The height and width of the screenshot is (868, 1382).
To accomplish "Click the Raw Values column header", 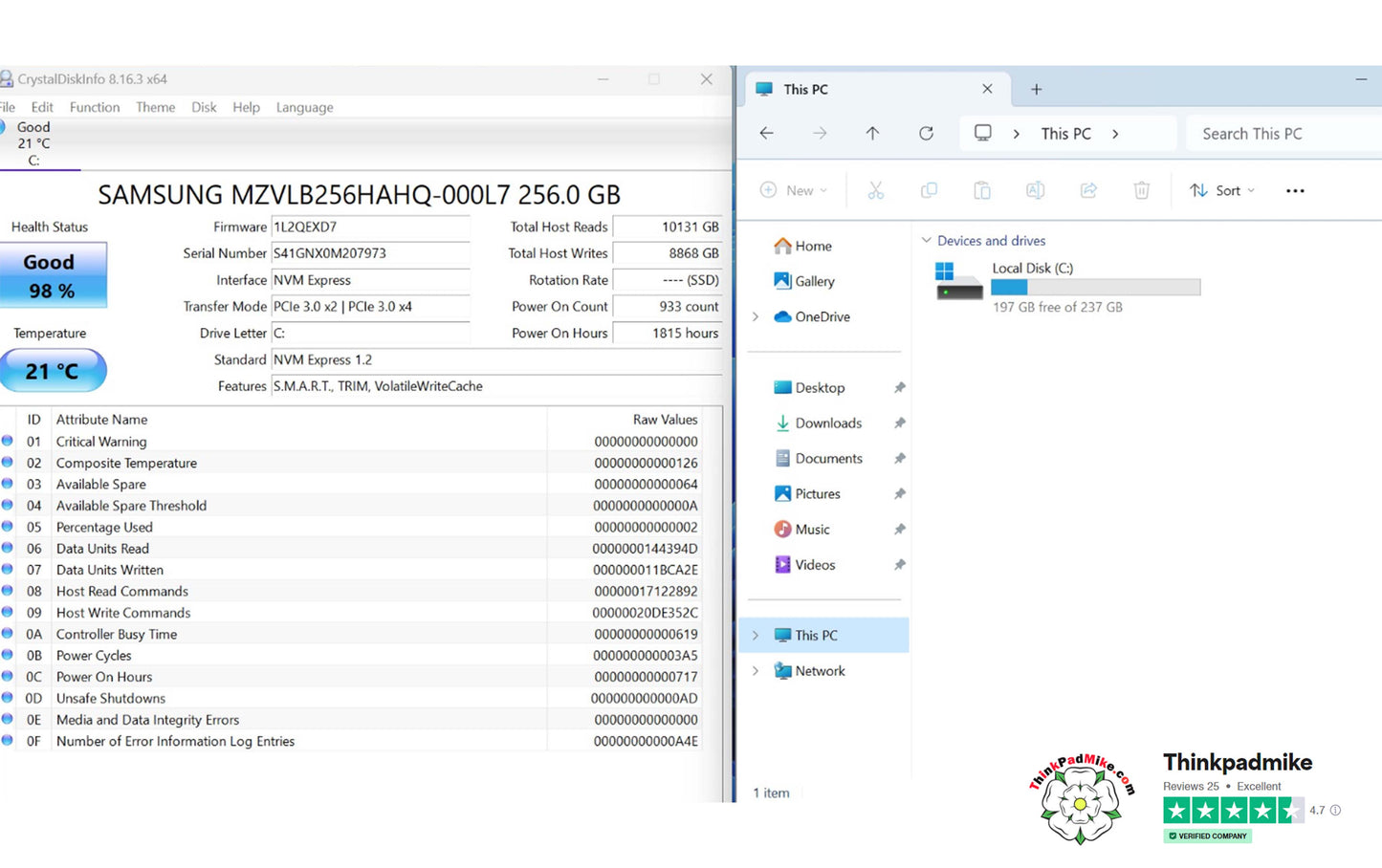I will pos(665,420).
